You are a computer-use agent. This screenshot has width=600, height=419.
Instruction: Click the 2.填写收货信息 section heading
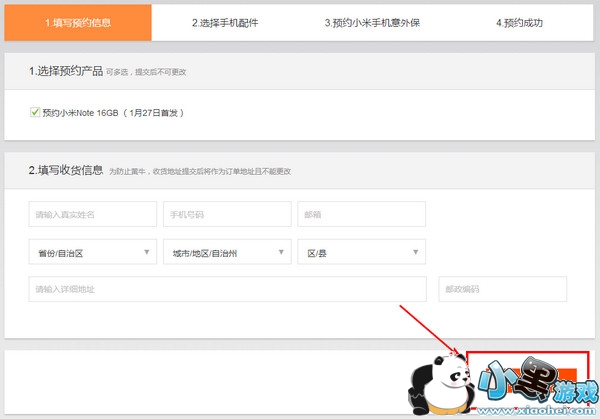pos(66,170)
